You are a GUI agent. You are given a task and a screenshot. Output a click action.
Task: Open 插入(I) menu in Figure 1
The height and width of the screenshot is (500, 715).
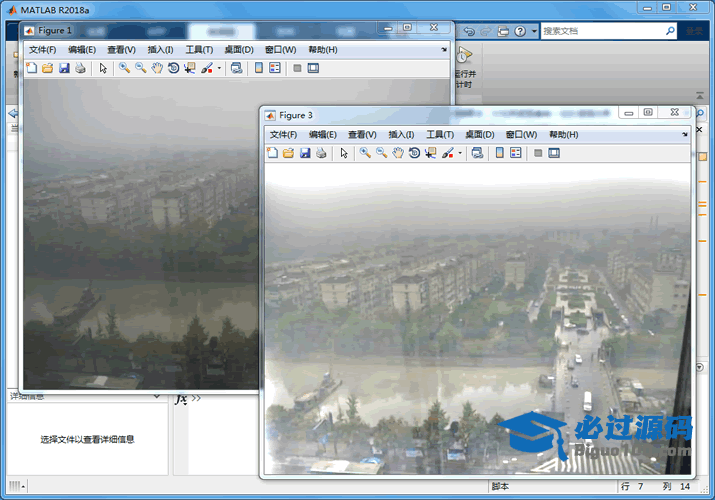[x=160, y=50]
